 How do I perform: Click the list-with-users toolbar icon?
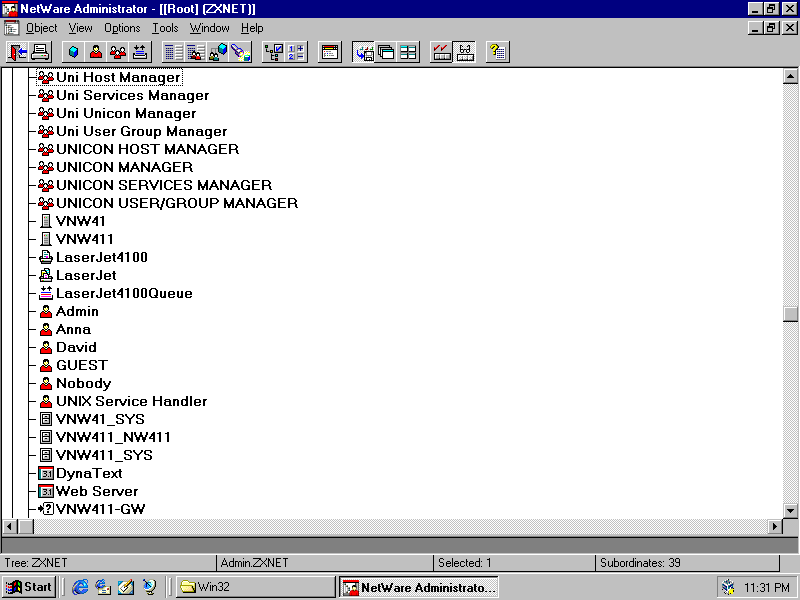195,52
